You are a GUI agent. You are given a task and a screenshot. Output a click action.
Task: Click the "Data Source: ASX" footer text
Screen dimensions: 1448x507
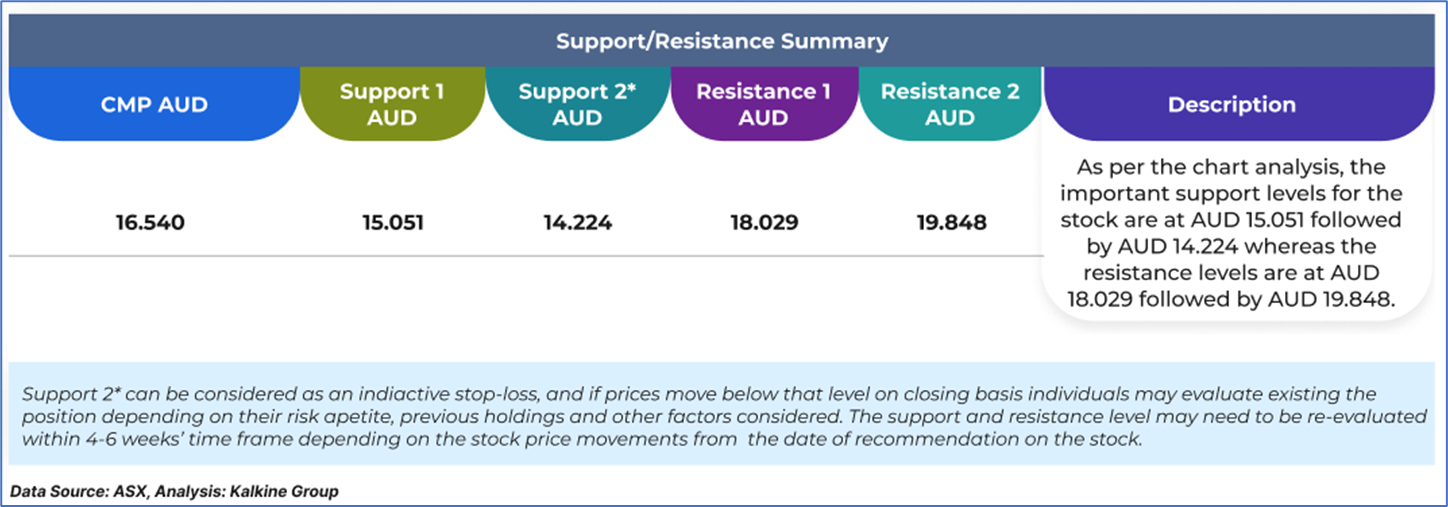[x=80, y=492]
